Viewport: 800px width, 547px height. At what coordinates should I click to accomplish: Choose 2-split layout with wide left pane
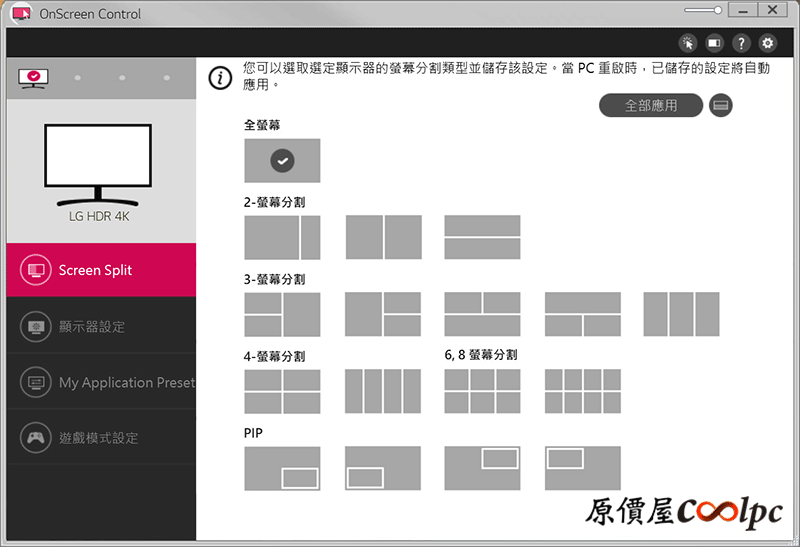[282, 237]
